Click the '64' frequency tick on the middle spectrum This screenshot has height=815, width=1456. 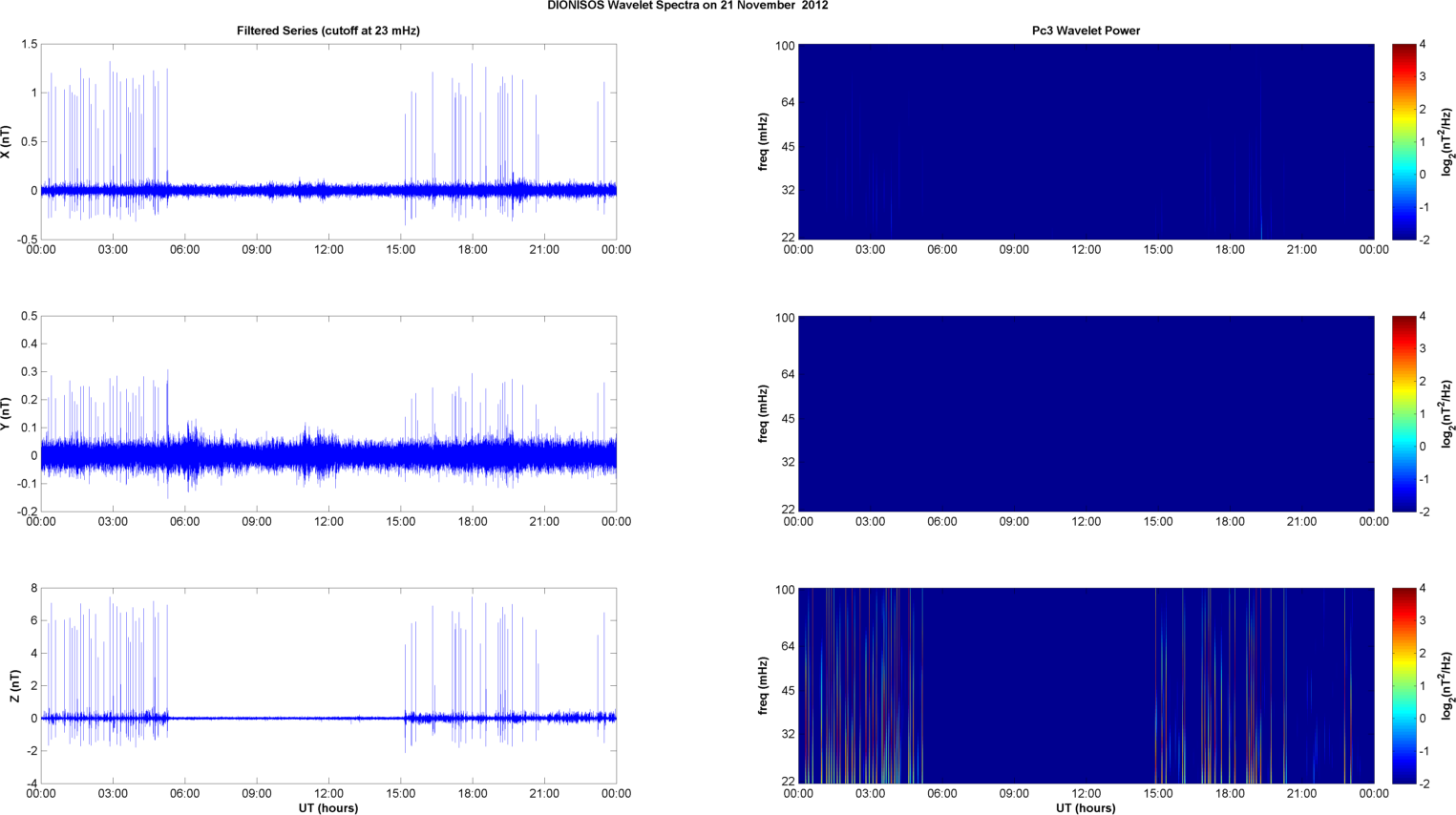(788, 374)
